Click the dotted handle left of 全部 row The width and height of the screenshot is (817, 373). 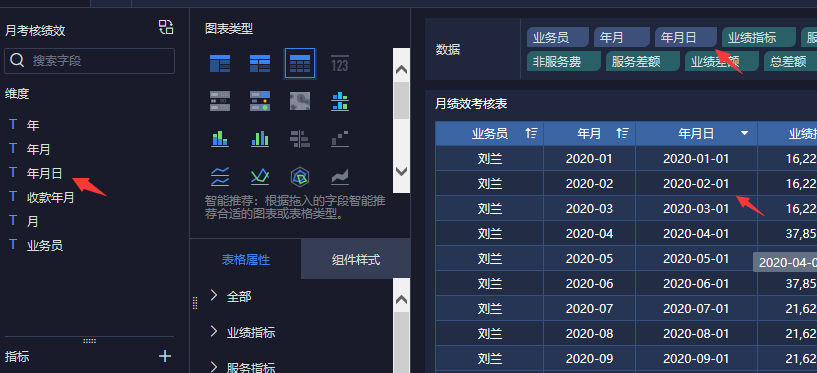point(195,303)
